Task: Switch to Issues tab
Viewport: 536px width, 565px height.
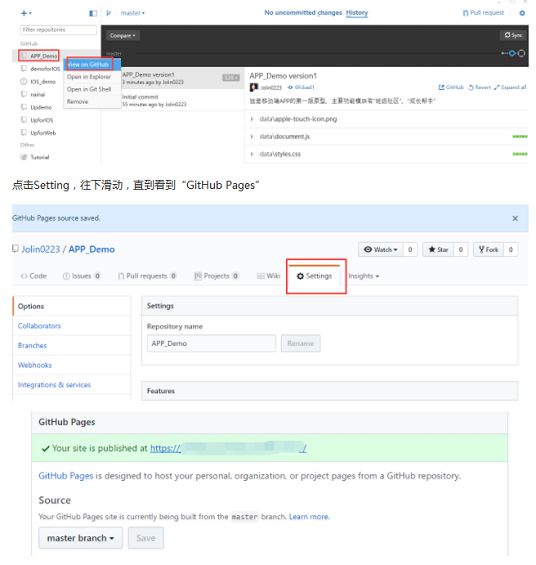Action: (81, 276)
